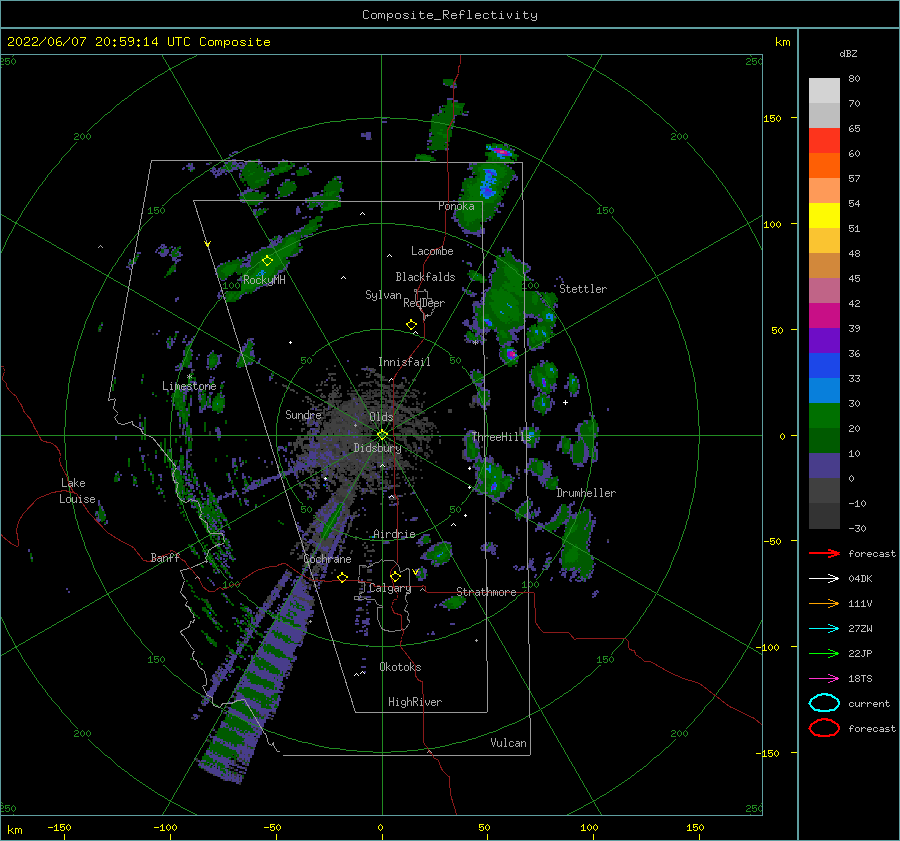Click the magenta storm cell southwest of Stettler

pos(511,354)
